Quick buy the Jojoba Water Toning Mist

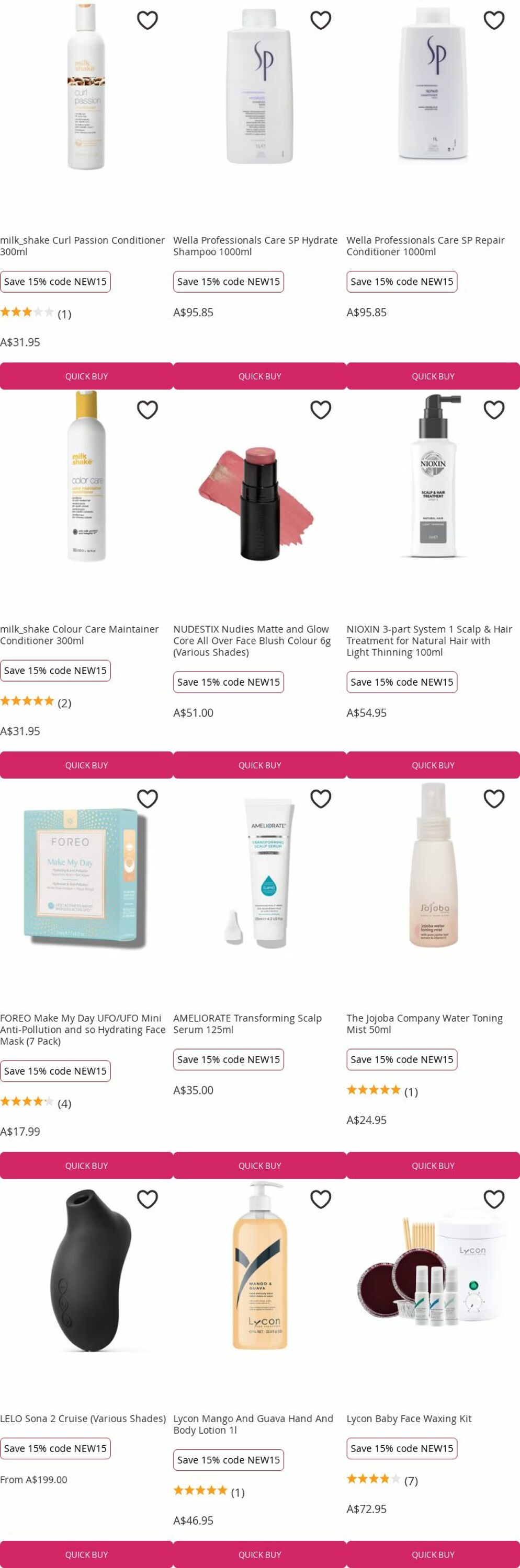[x=433, y=1166]
